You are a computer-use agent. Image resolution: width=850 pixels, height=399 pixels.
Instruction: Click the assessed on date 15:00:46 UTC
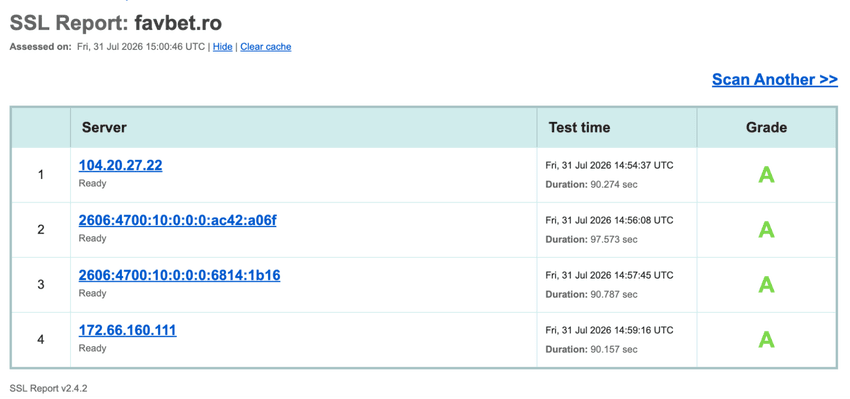[141, 47]
